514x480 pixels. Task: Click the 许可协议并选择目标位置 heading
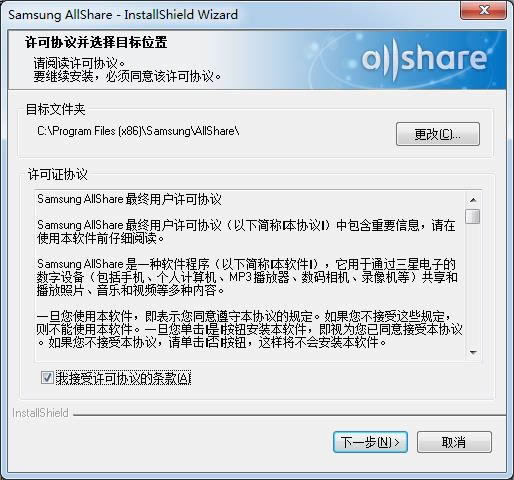96,42
